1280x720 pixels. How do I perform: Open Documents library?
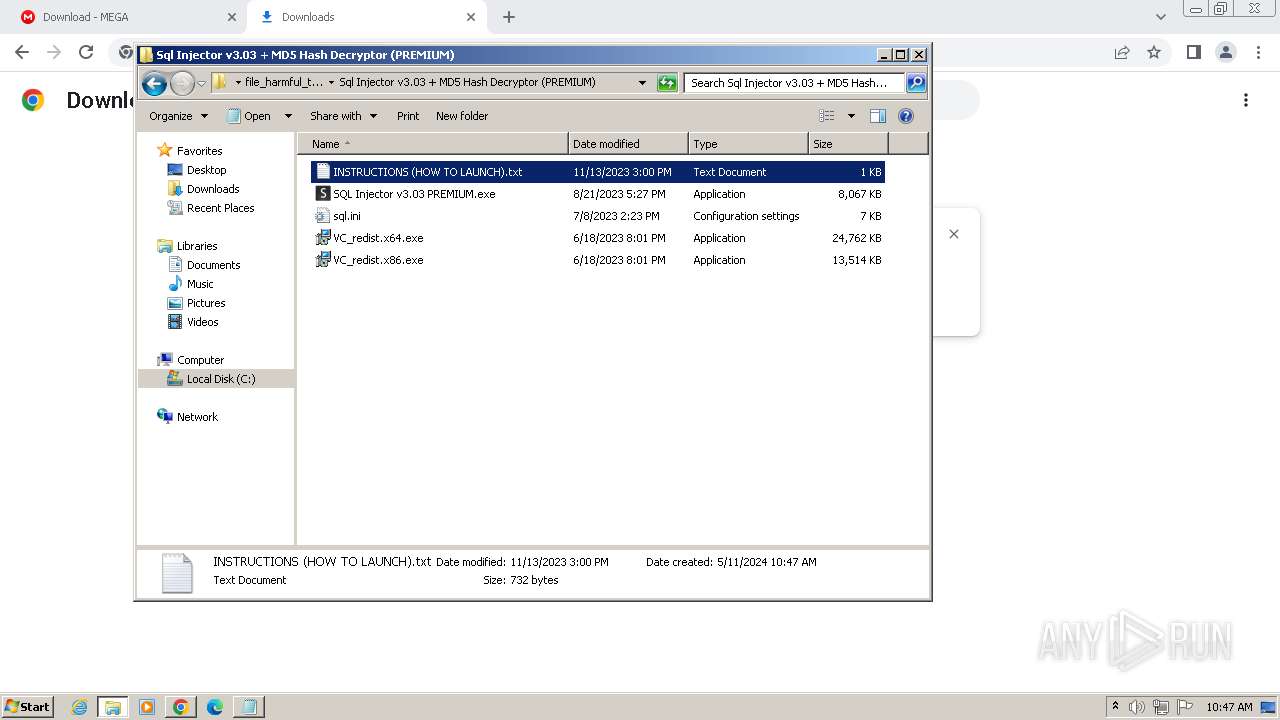(x=213, y=265)
